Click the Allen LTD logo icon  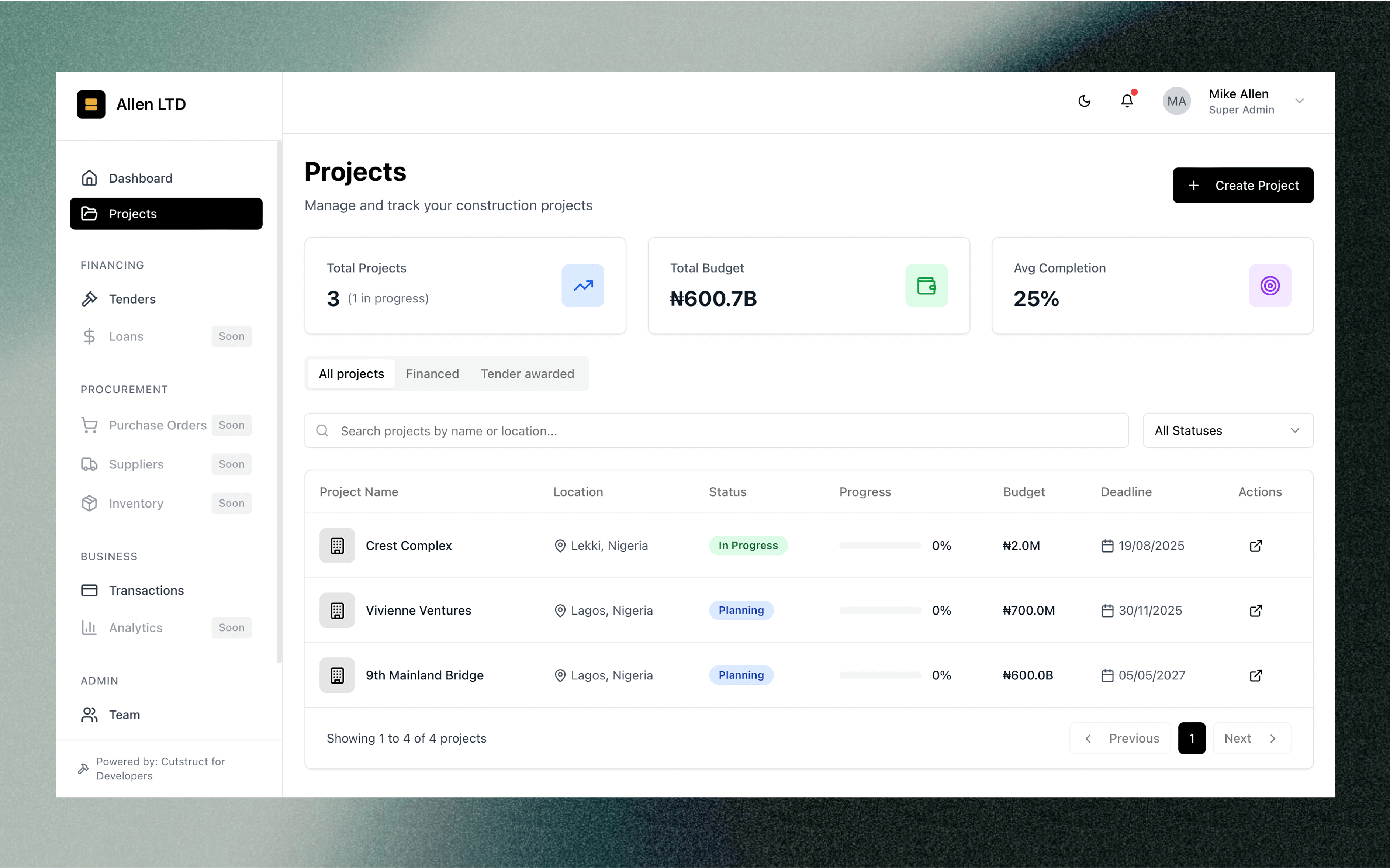coord(91,104)
